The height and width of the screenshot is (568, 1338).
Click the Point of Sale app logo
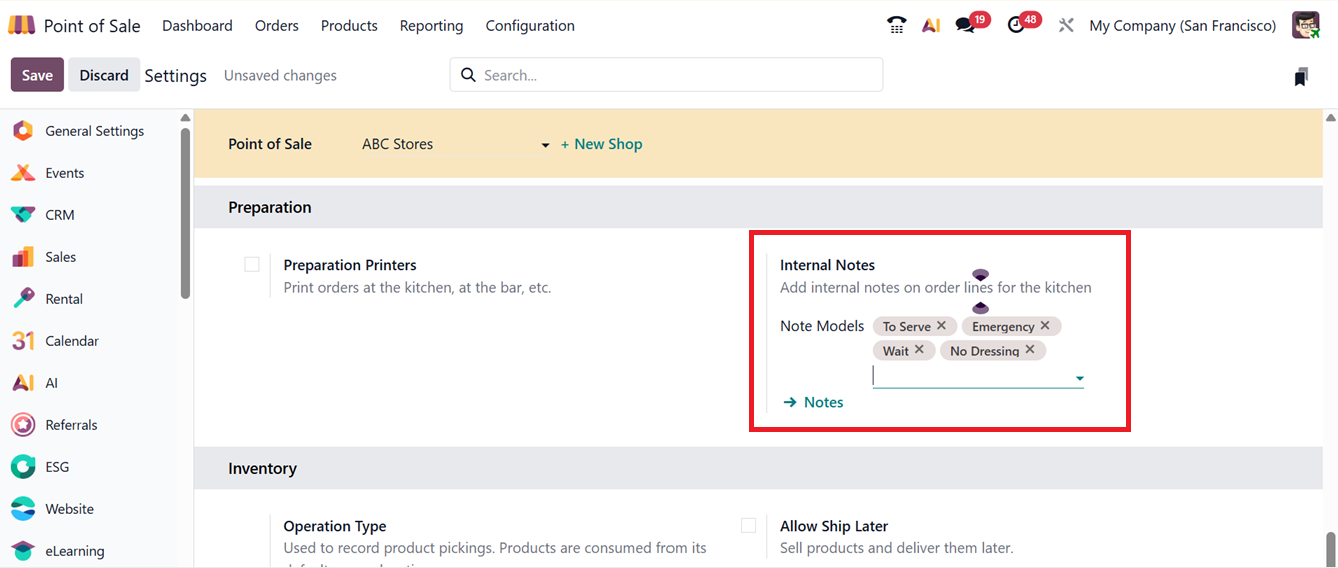(x=22, y=26)
